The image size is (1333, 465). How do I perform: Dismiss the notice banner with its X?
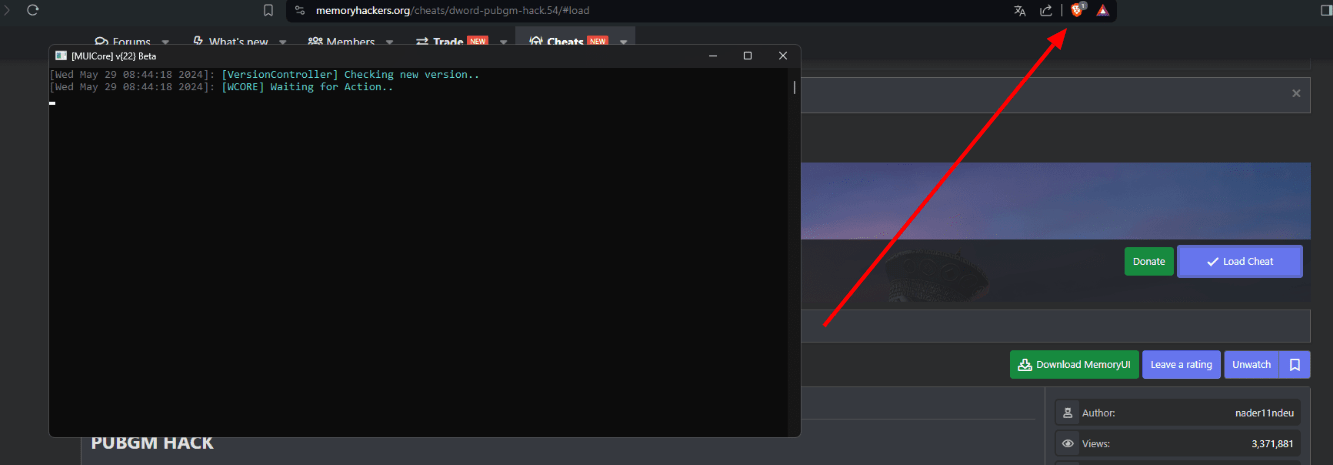point(1296,93)
